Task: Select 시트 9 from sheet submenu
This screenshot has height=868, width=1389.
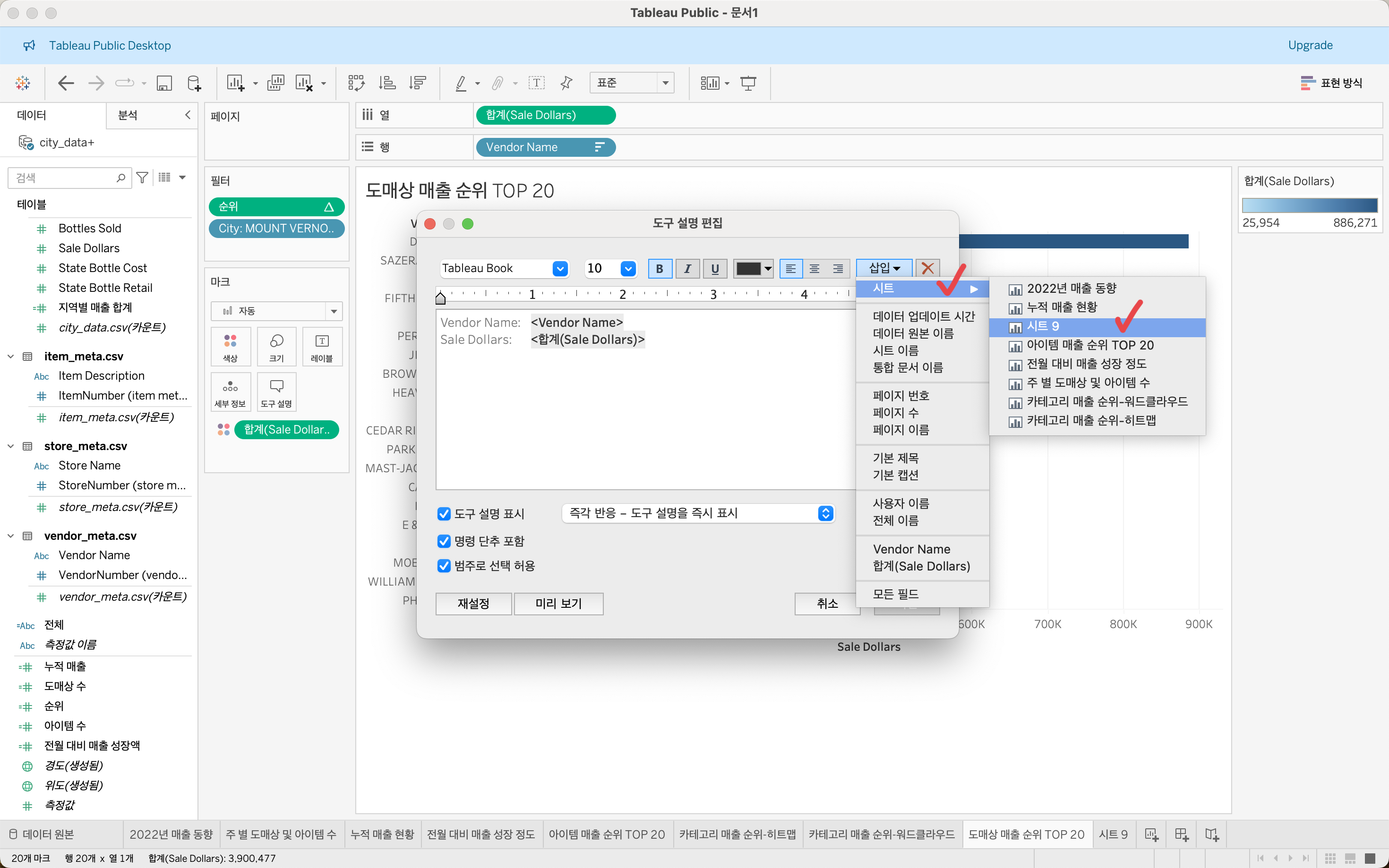Action: 1042,327
